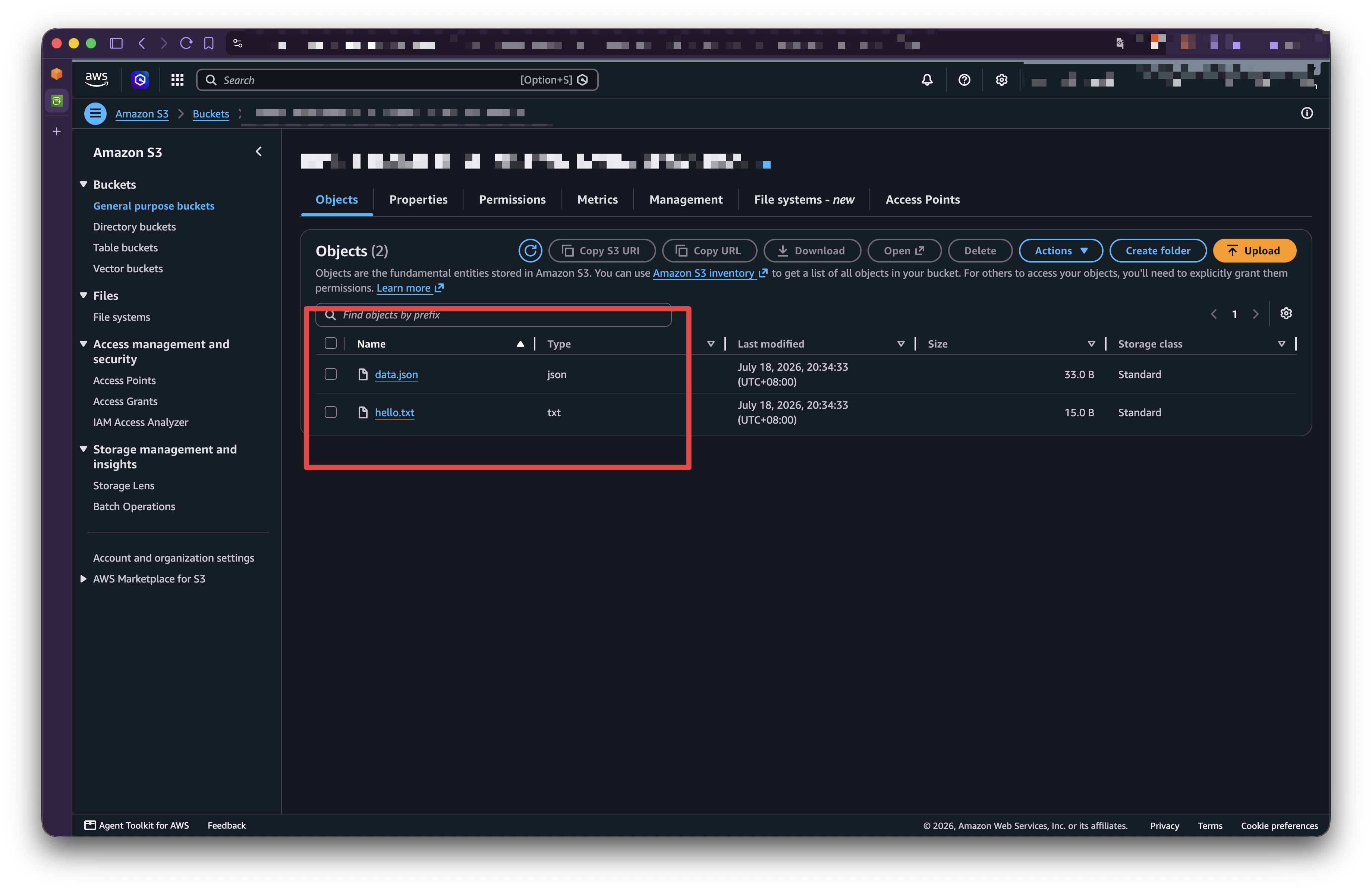Add a new item with browser sidebar plus
Viewport: 1372px width, 892px height.
[57, 132]
